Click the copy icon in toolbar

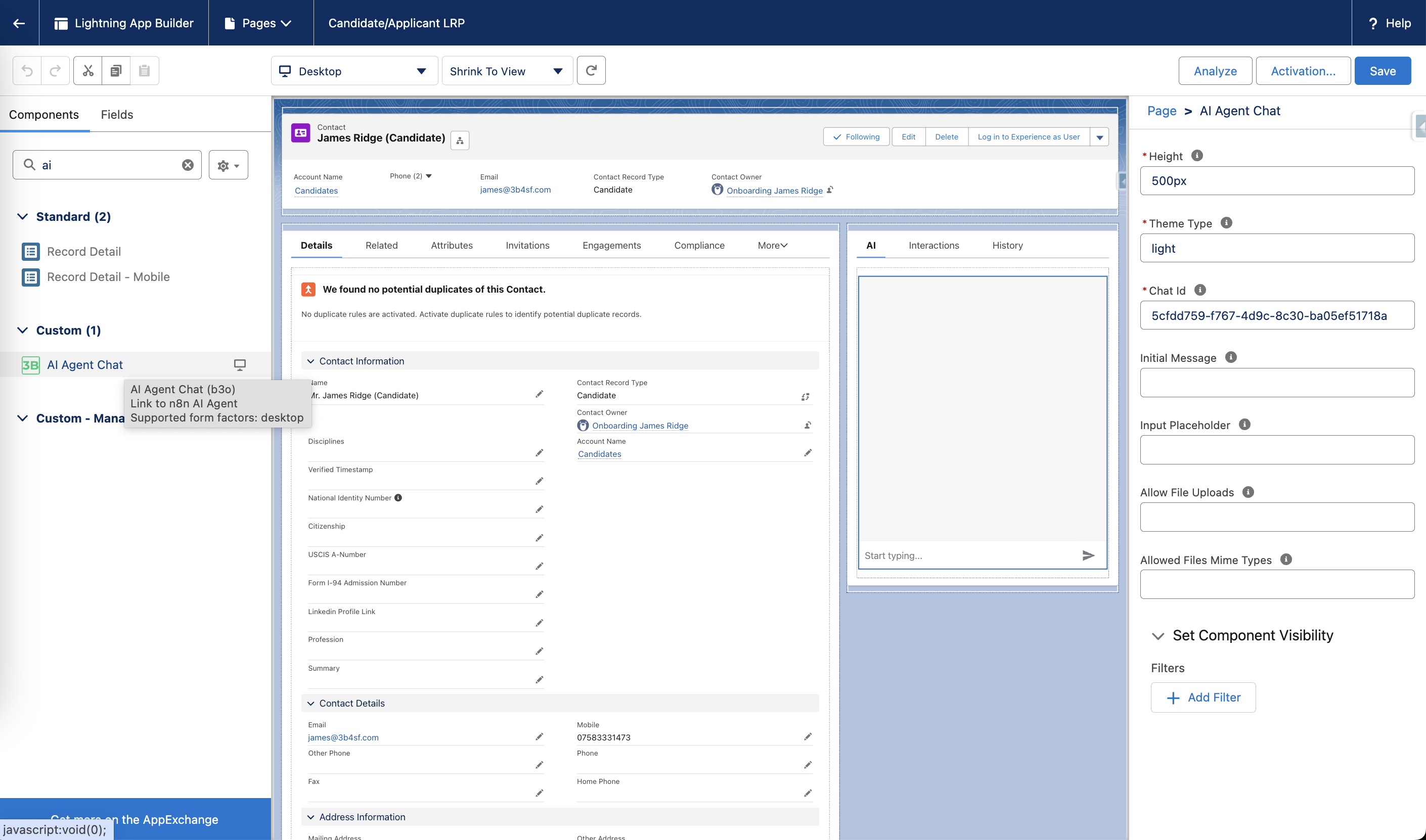pos(116,71)
